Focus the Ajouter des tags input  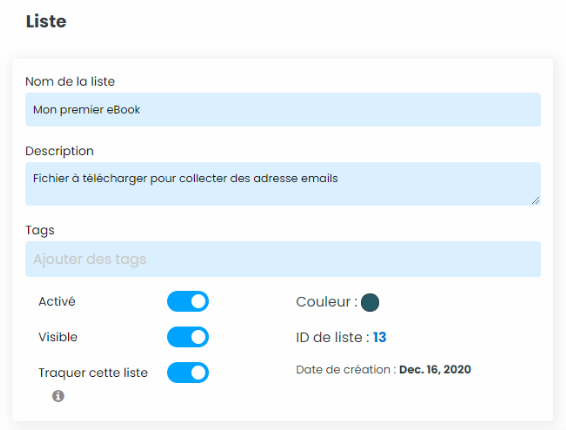point(283,259)
